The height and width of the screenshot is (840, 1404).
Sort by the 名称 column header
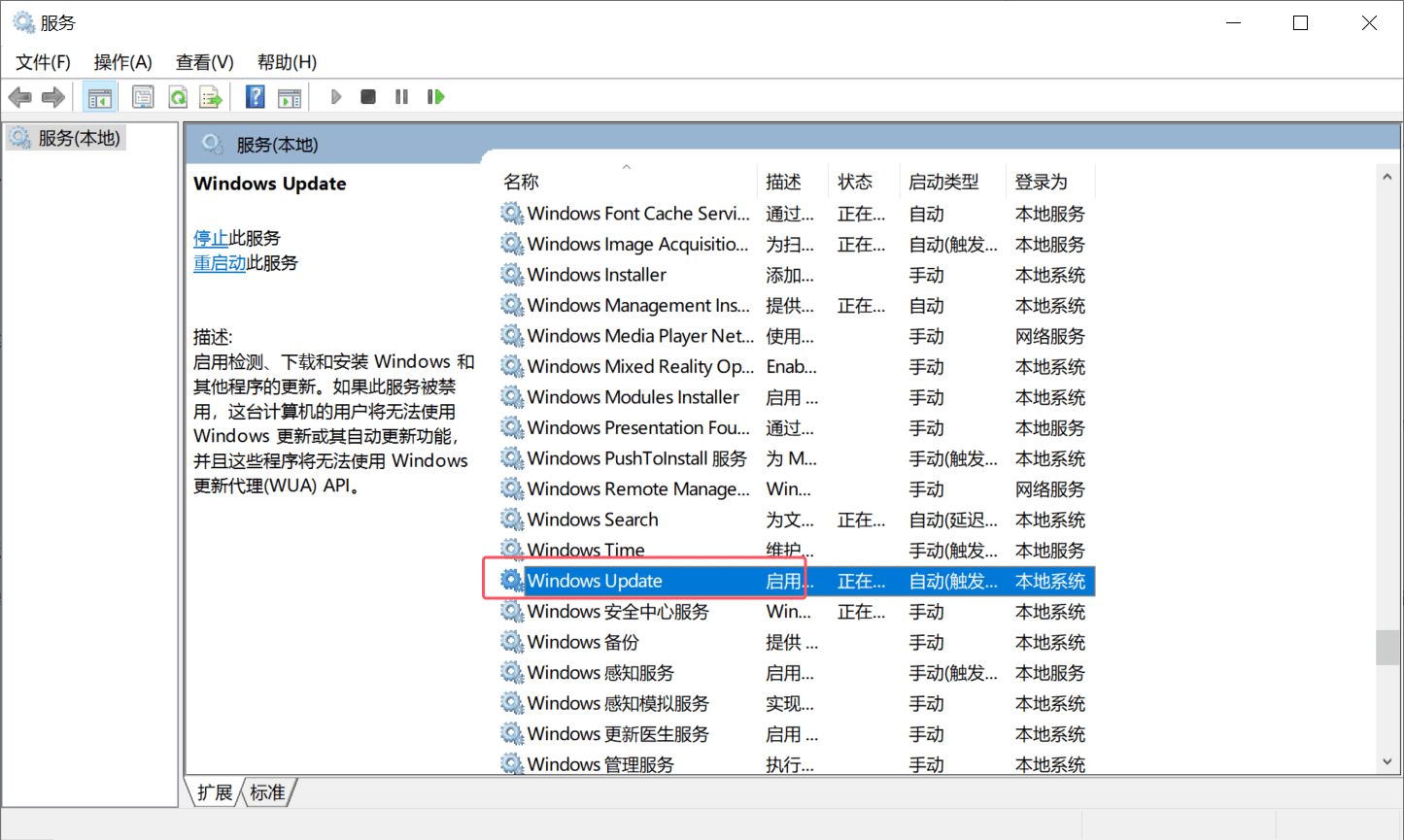pos(627,182)
